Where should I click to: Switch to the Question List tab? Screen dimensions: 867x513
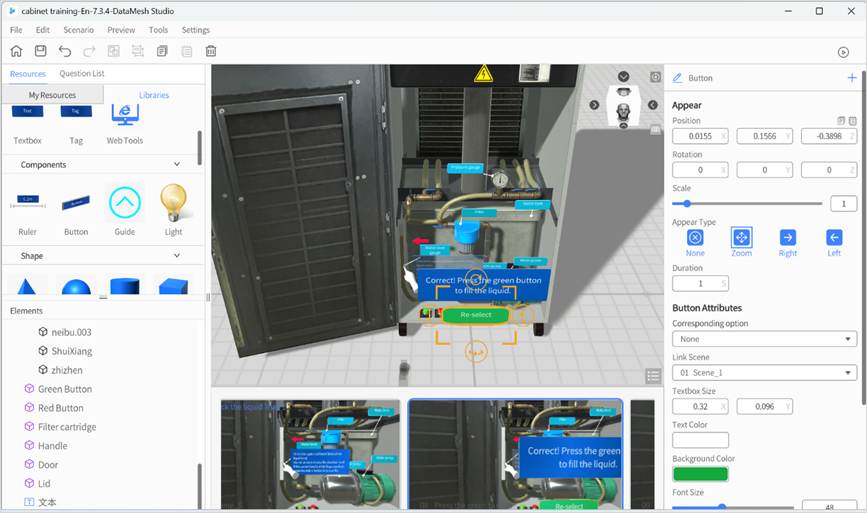coord(82,74)
